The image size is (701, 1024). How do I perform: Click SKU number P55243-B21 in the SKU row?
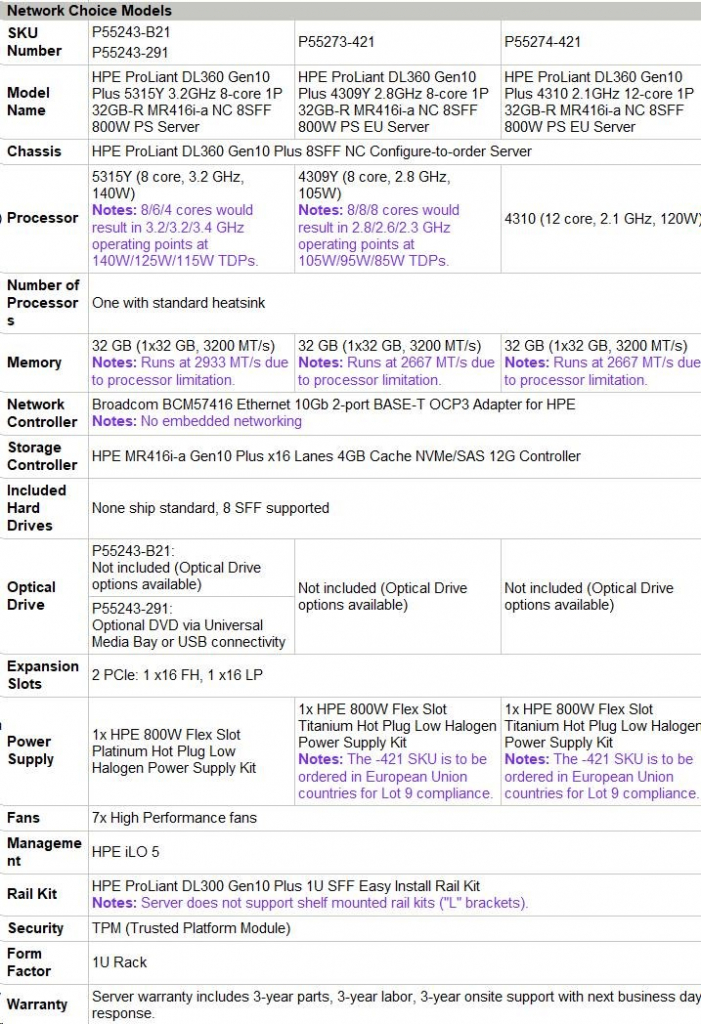pyautogui.click(x=132, y=33)
